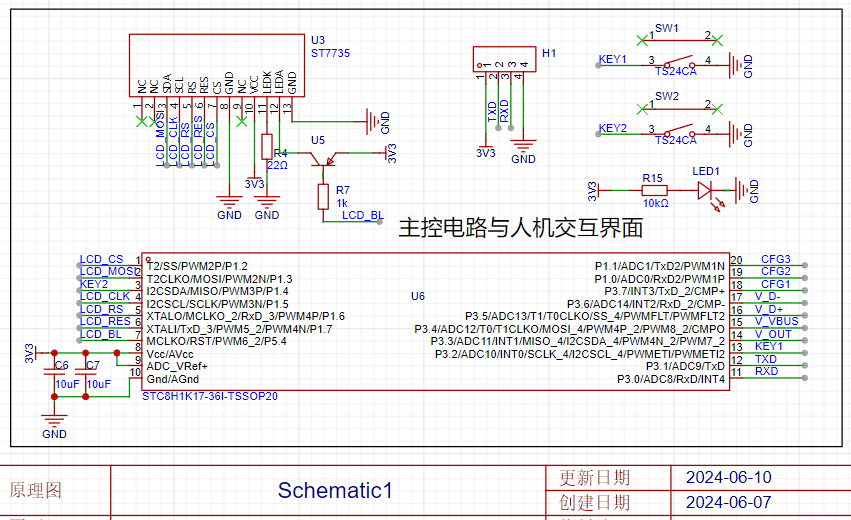The image size is (851, 520).
Task: Click pin name P3.0/ADC8/RxD/INT4
Action: [671, 379]
